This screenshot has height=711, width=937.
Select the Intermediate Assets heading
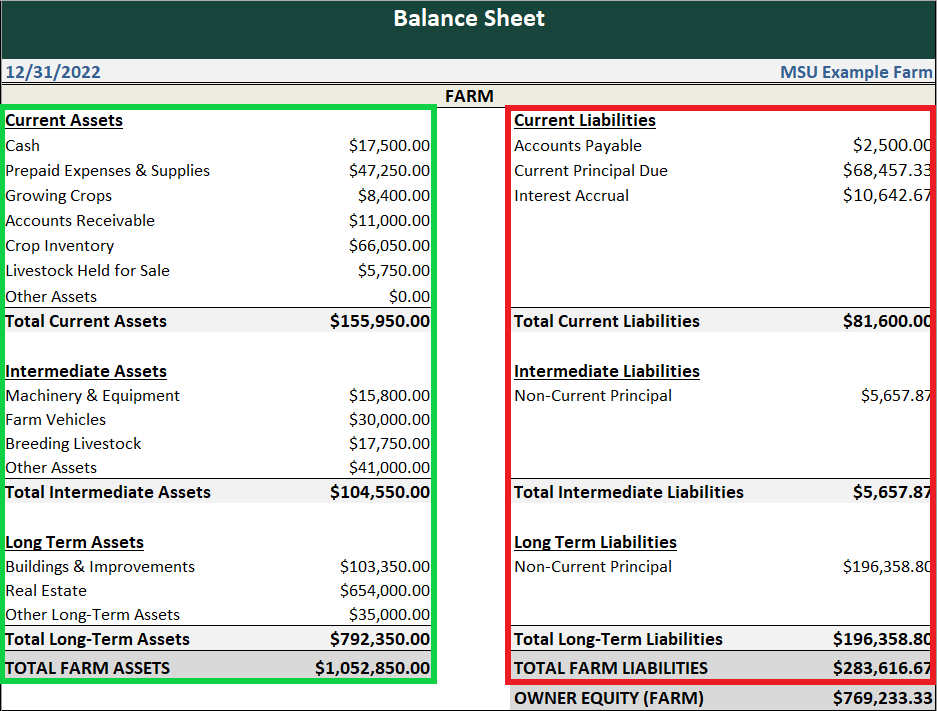(x=85, y=371)
